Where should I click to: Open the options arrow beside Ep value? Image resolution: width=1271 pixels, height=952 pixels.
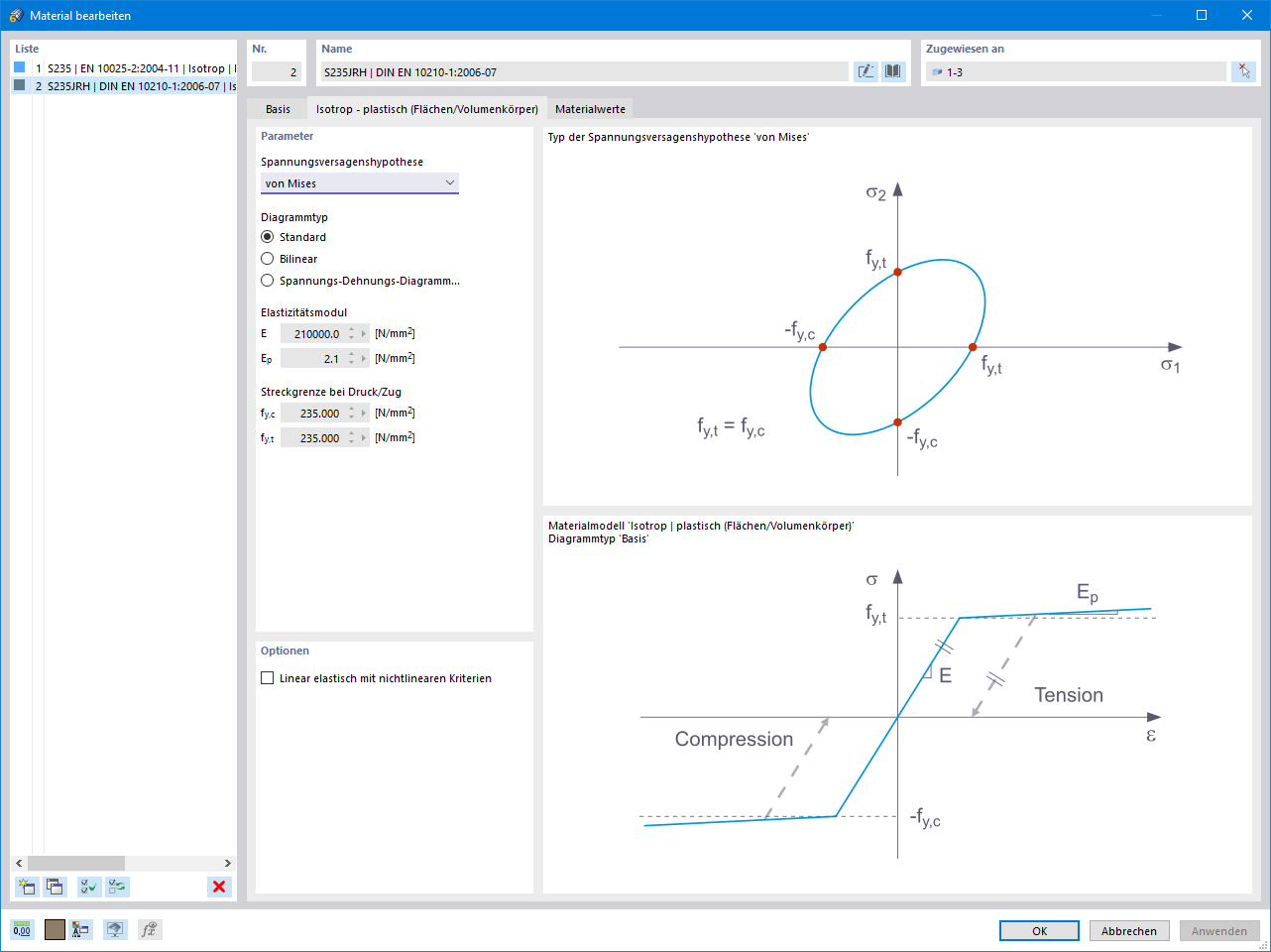click(x=364, y=359)
